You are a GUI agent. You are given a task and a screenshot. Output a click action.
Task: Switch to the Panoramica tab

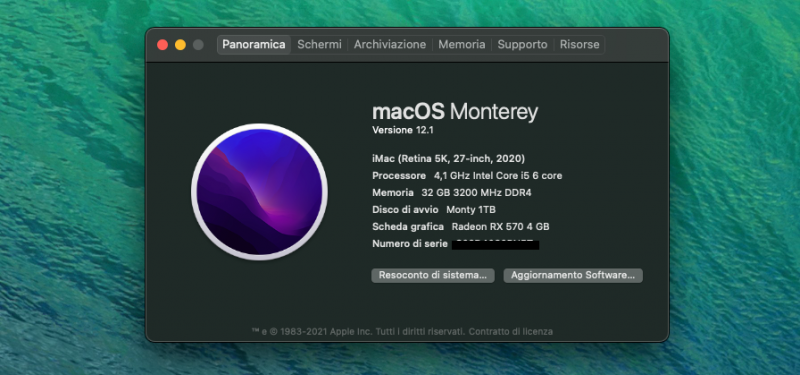[254, 44]
